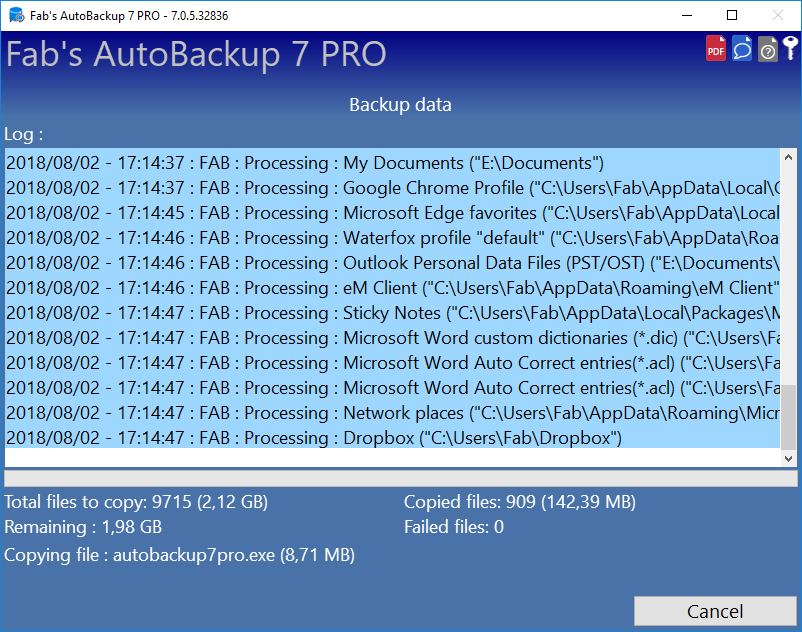This screenshot has height=632, width=802.
Task: Click the white key license icon
Action: click(x=791, y=48)
